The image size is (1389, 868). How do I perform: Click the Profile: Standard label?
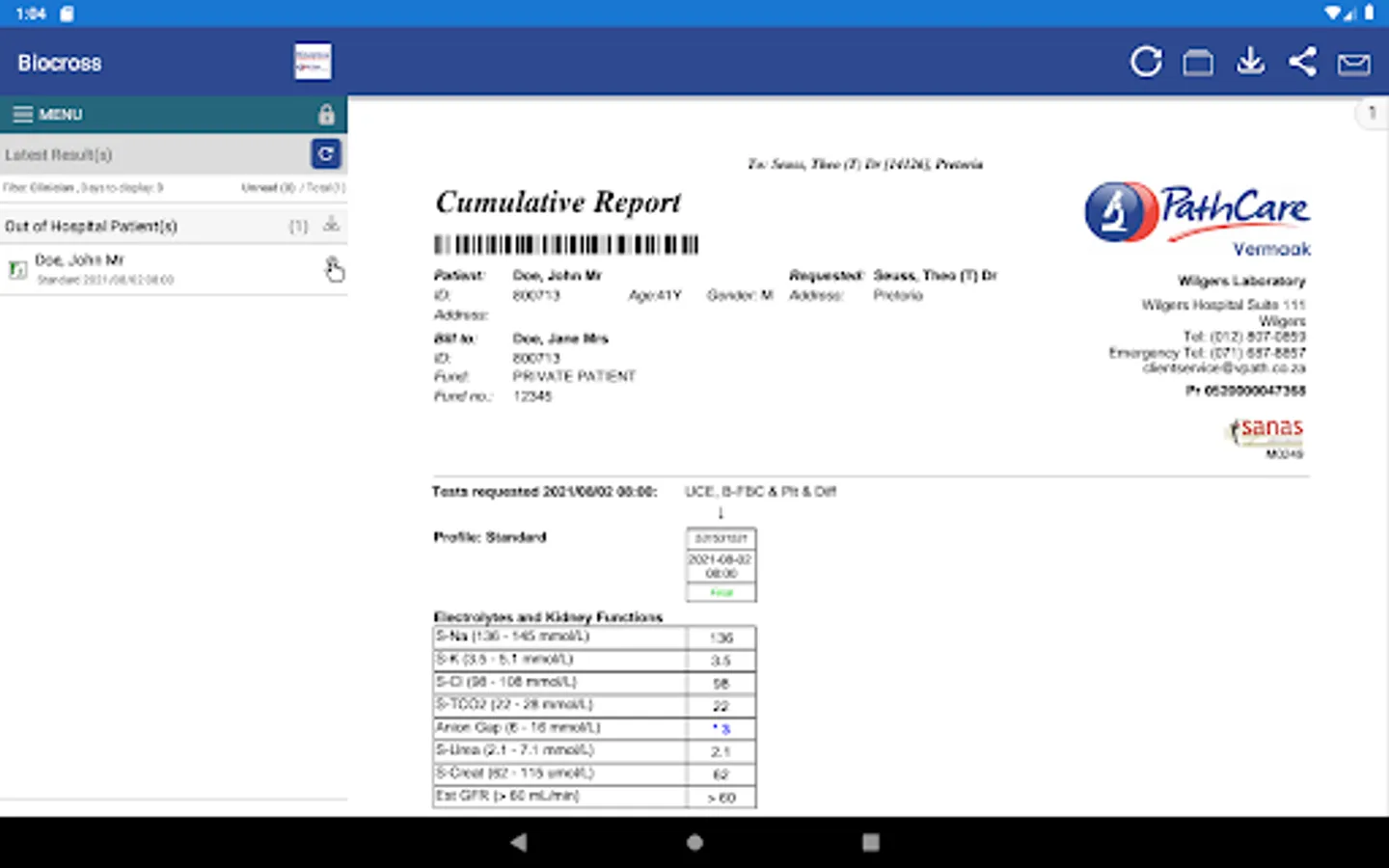[x=489, y=537]
